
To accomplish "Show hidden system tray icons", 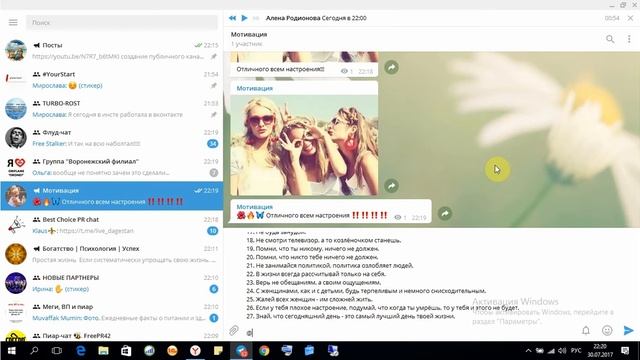I will tap(528, 351).
